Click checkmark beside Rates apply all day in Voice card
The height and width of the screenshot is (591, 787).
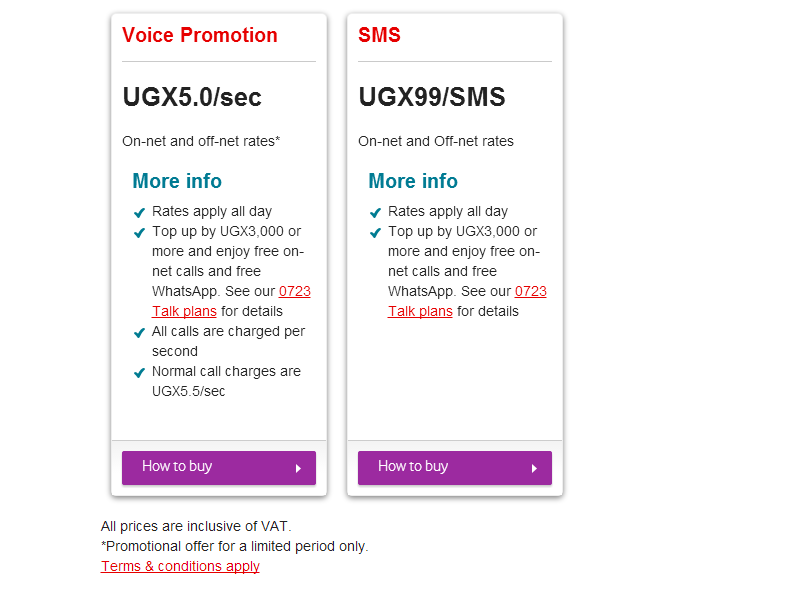tap(140, 212)
